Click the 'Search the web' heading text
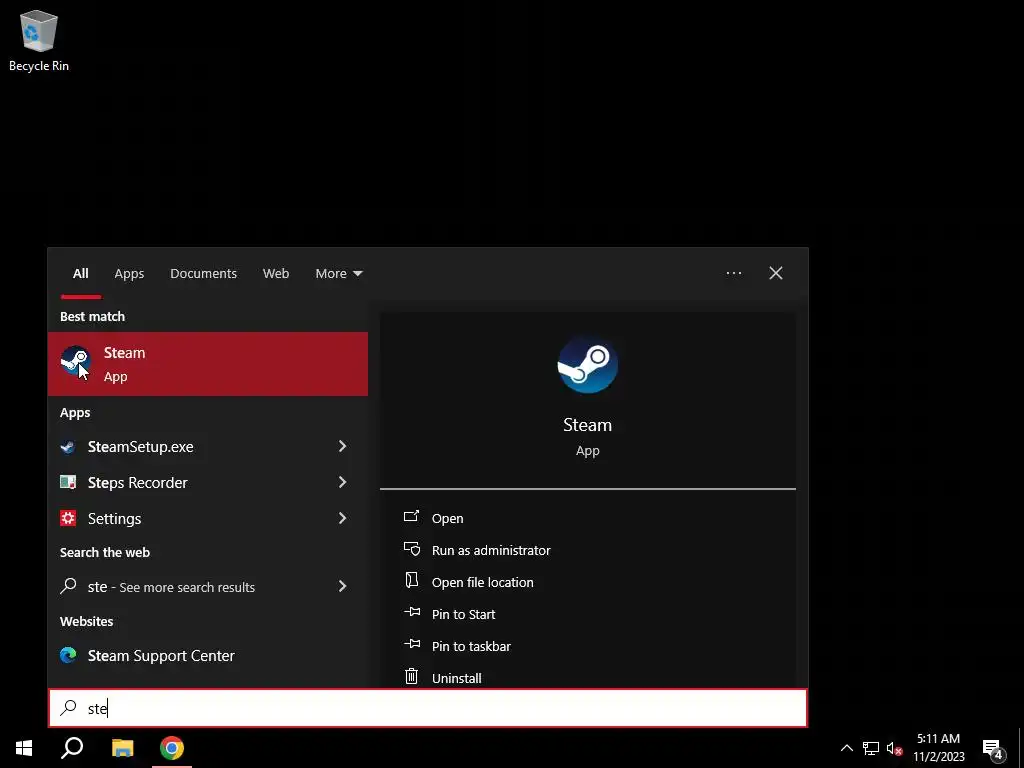Image resolution: width=1024 pixels, height=768 pixels. [x=104, y=552]
